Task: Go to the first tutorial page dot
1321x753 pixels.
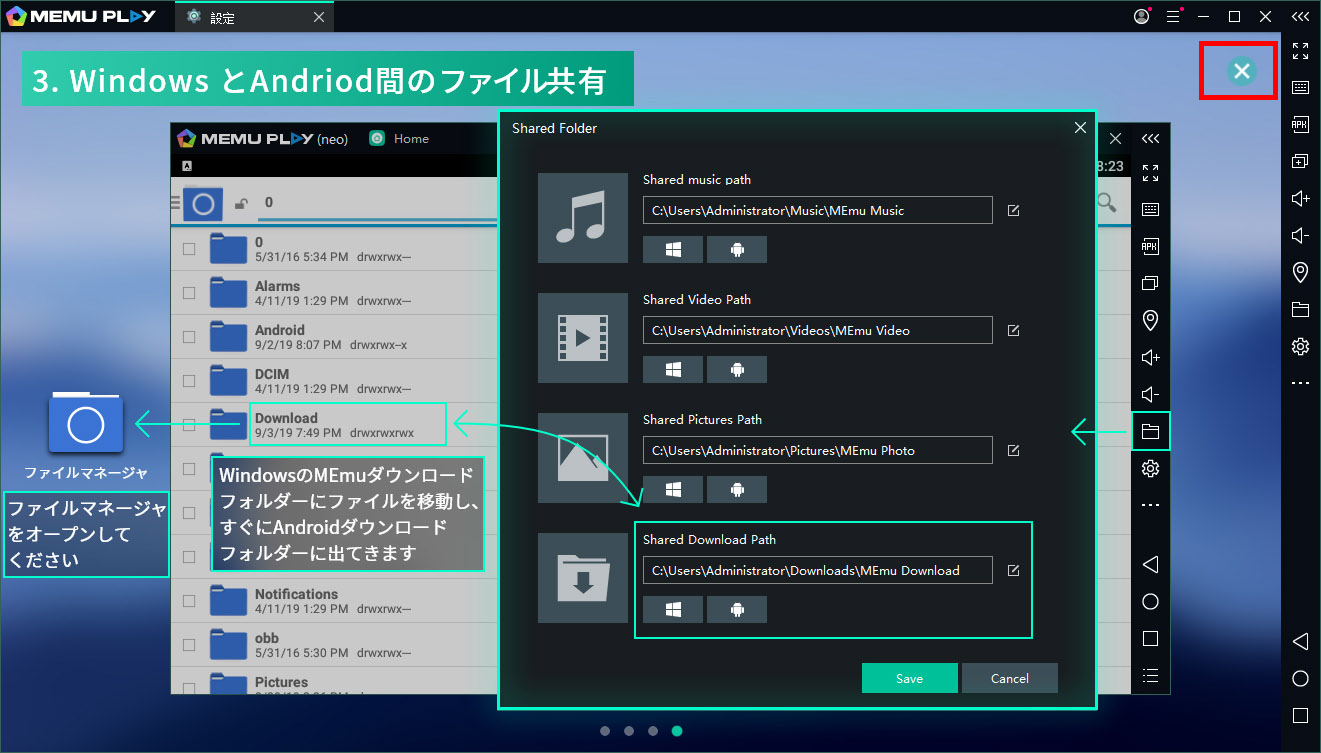Action: [605, 731]
